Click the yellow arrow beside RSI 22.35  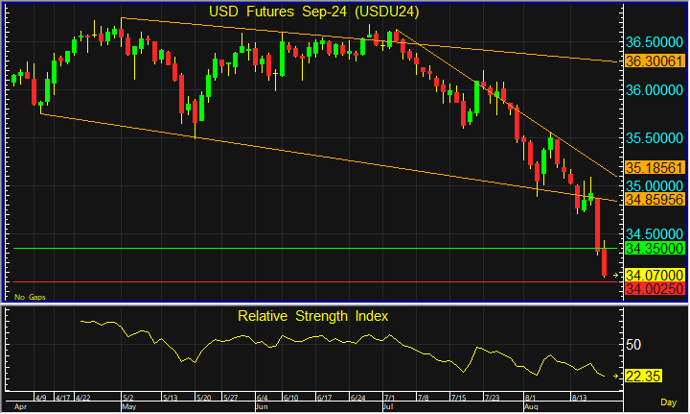pyautogui.click(x=616, y=376)
